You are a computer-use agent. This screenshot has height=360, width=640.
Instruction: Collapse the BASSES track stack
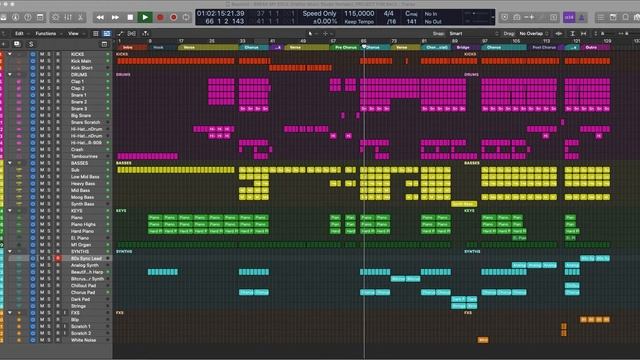click(10, 163)
